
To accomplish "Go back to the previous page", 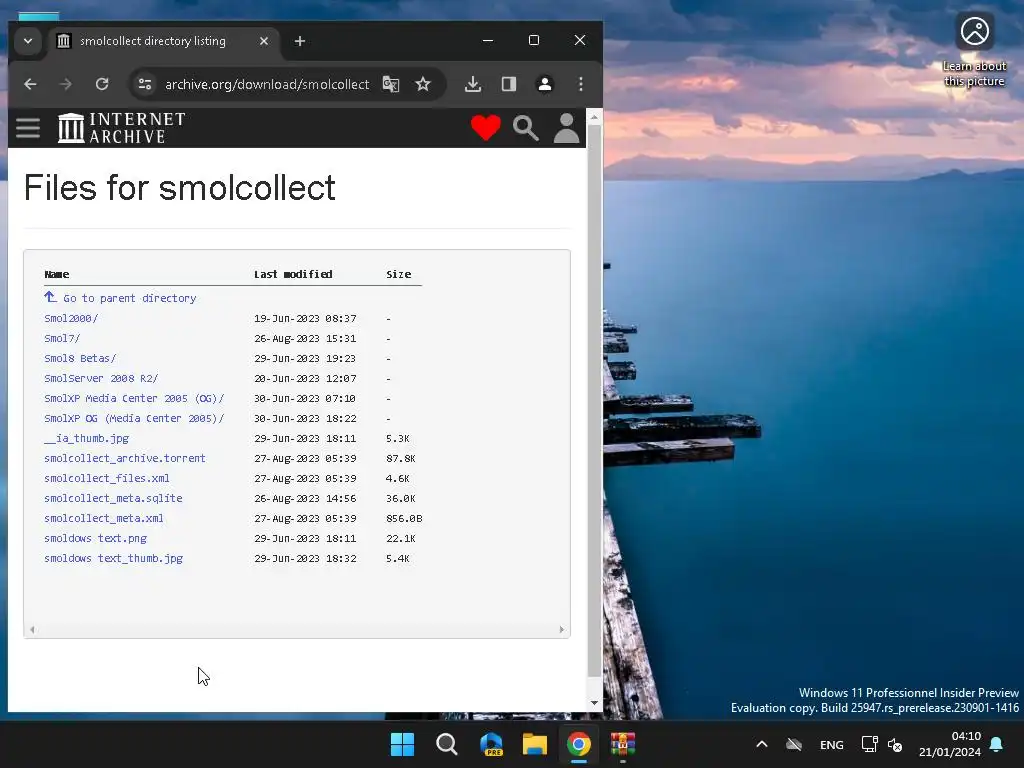I will [30, 84].
